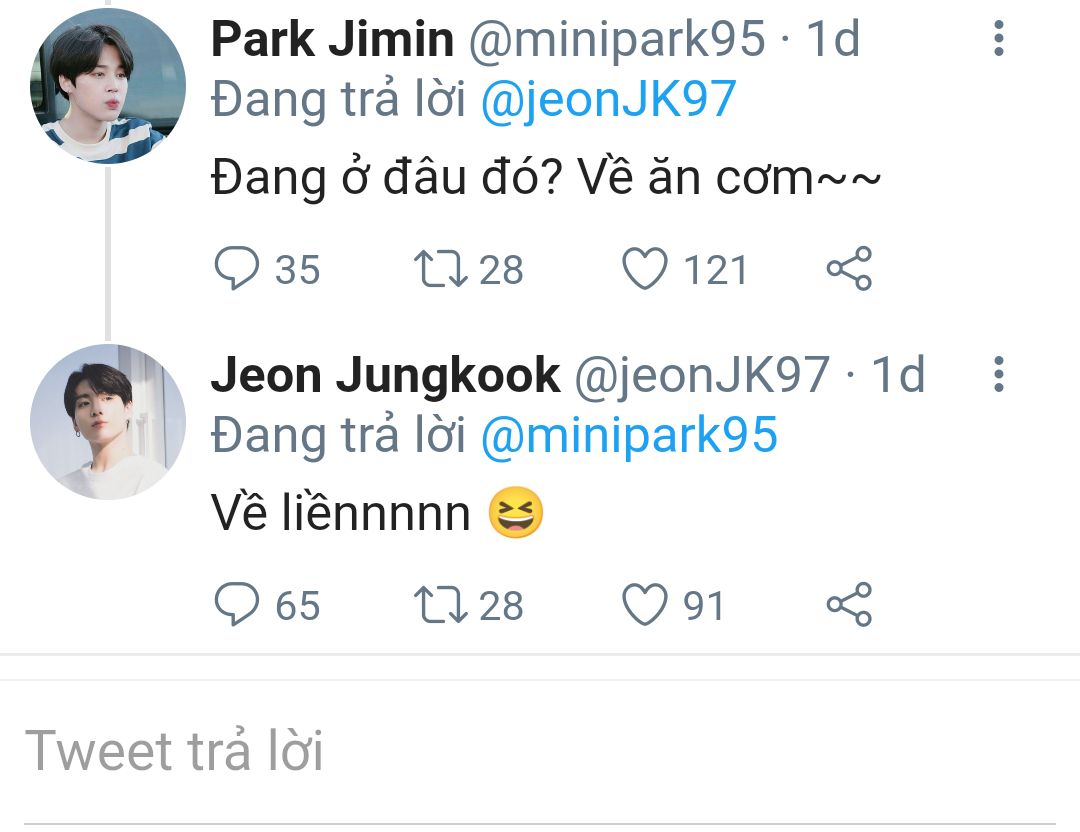Open tweet text "Về liênnnnn"
Viewport: 1080px width, 832px height.
340,515
